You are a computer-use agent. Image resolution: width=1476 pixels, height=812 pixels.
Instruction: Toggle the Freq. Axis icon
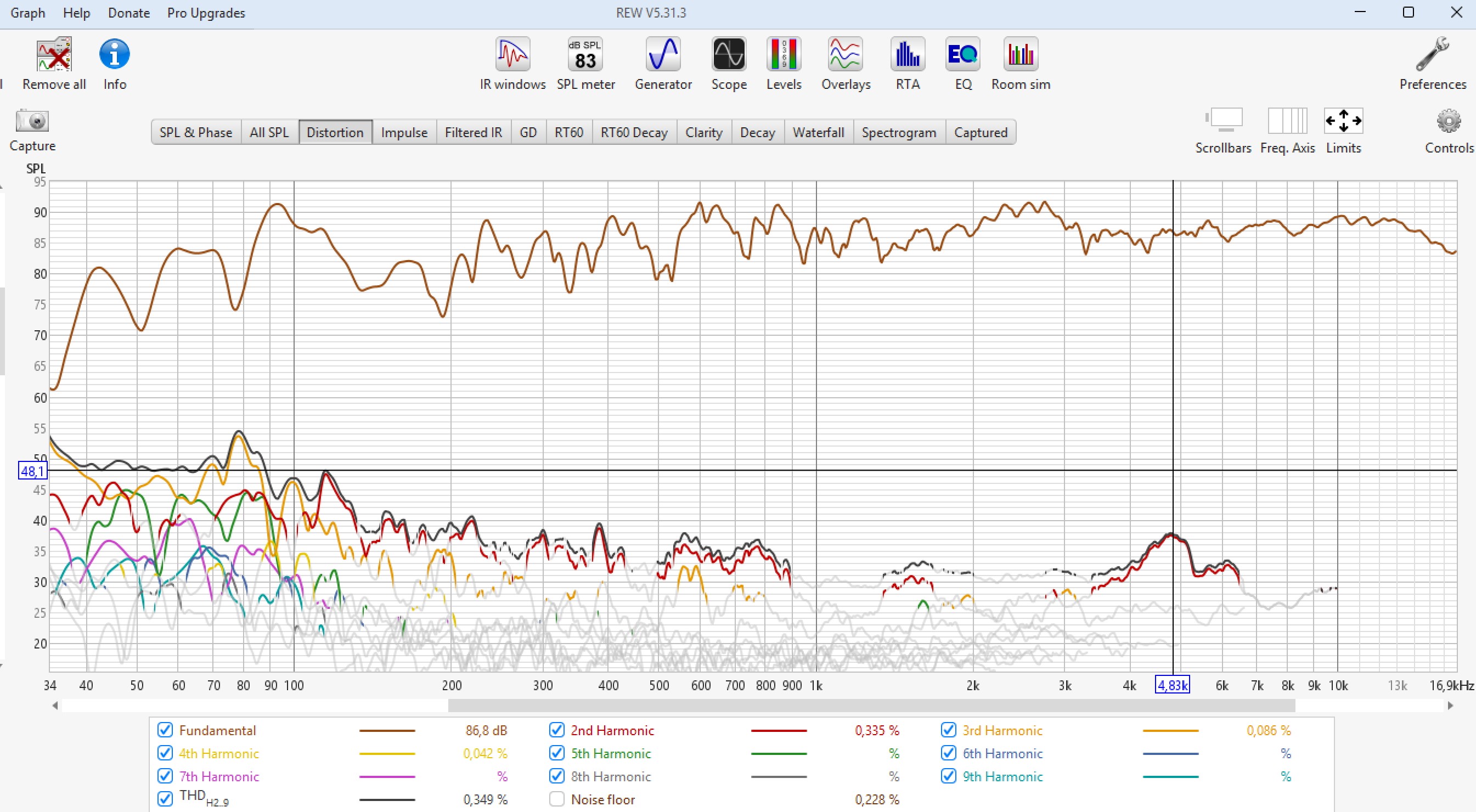pyautogui.click(x=1287, y=121)
